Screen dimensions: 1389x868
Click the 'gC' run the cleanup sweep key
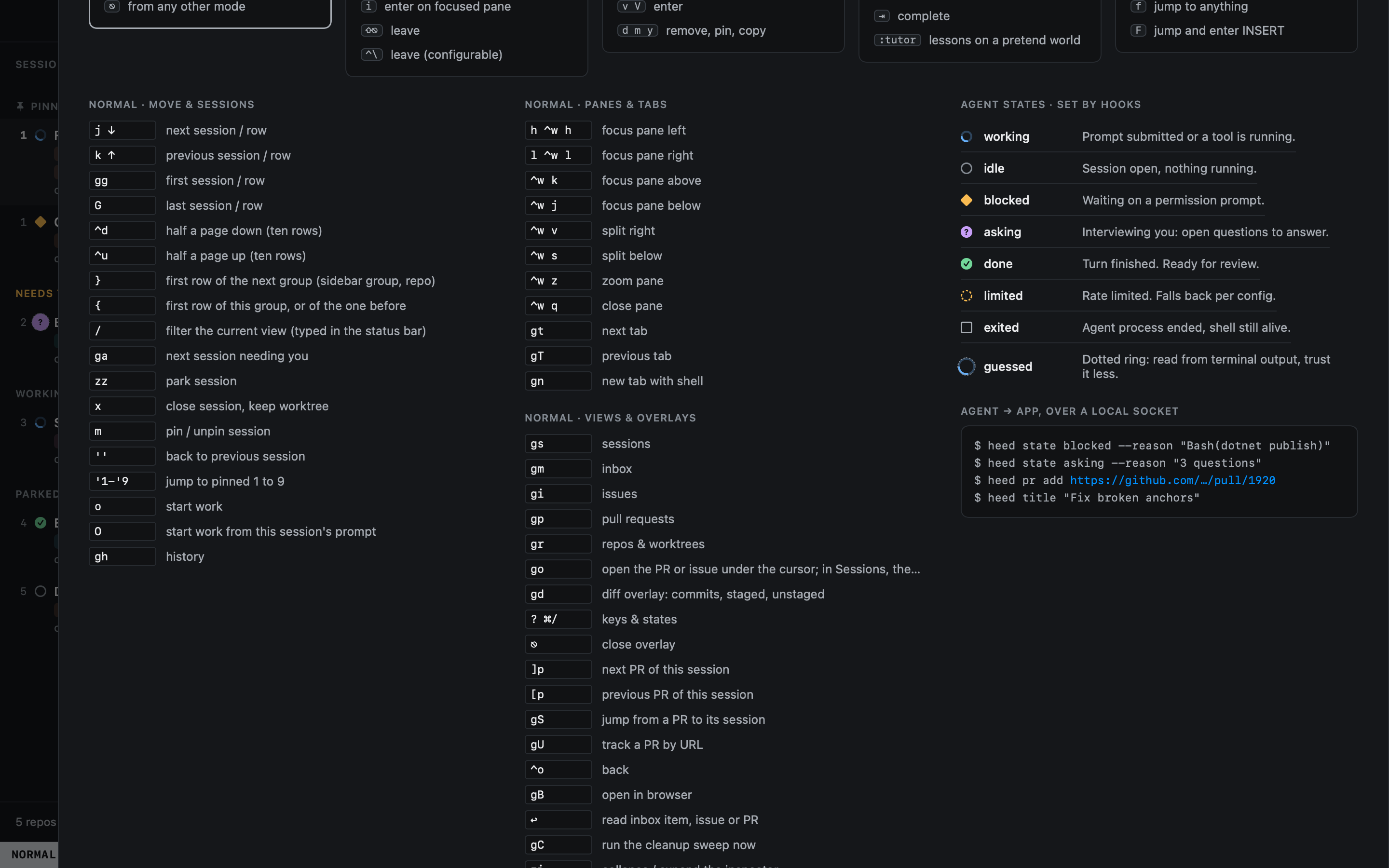(x=558, y=845)
